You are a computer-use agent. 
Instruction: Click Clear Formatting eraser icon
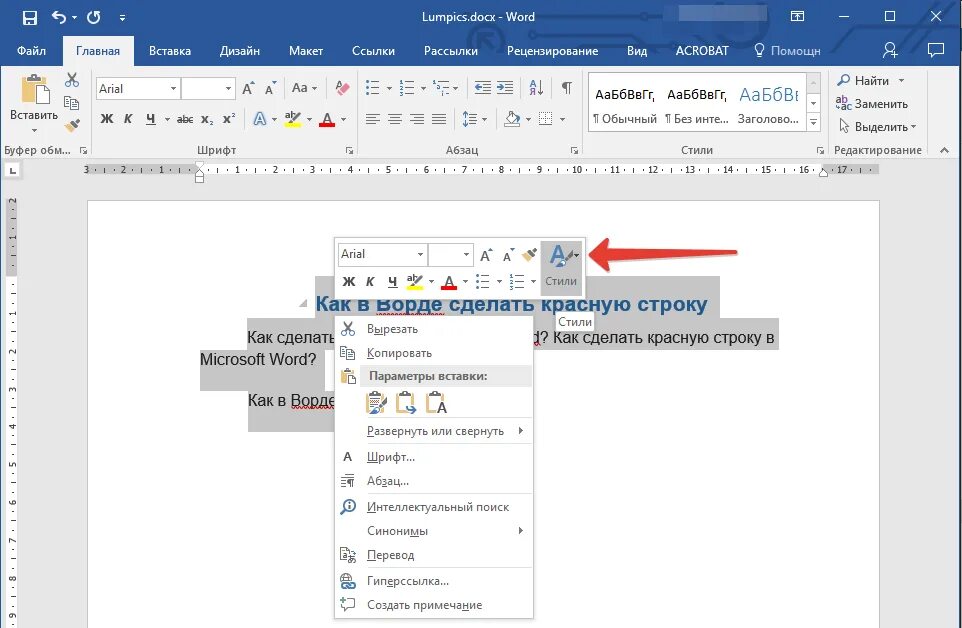click(x=342, y=88)
